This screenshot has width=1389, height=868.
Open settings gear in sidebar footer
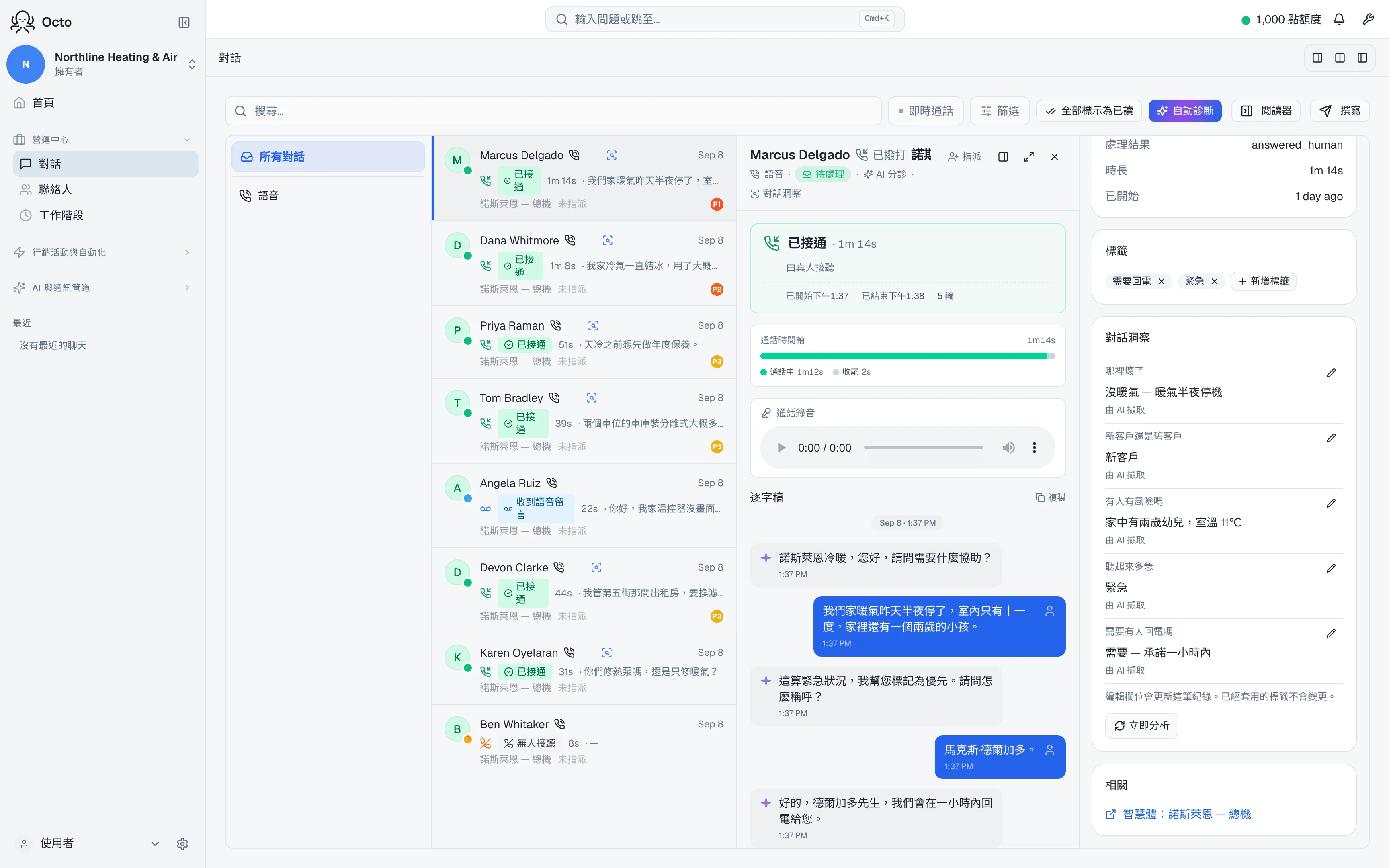tap(182, 843)
